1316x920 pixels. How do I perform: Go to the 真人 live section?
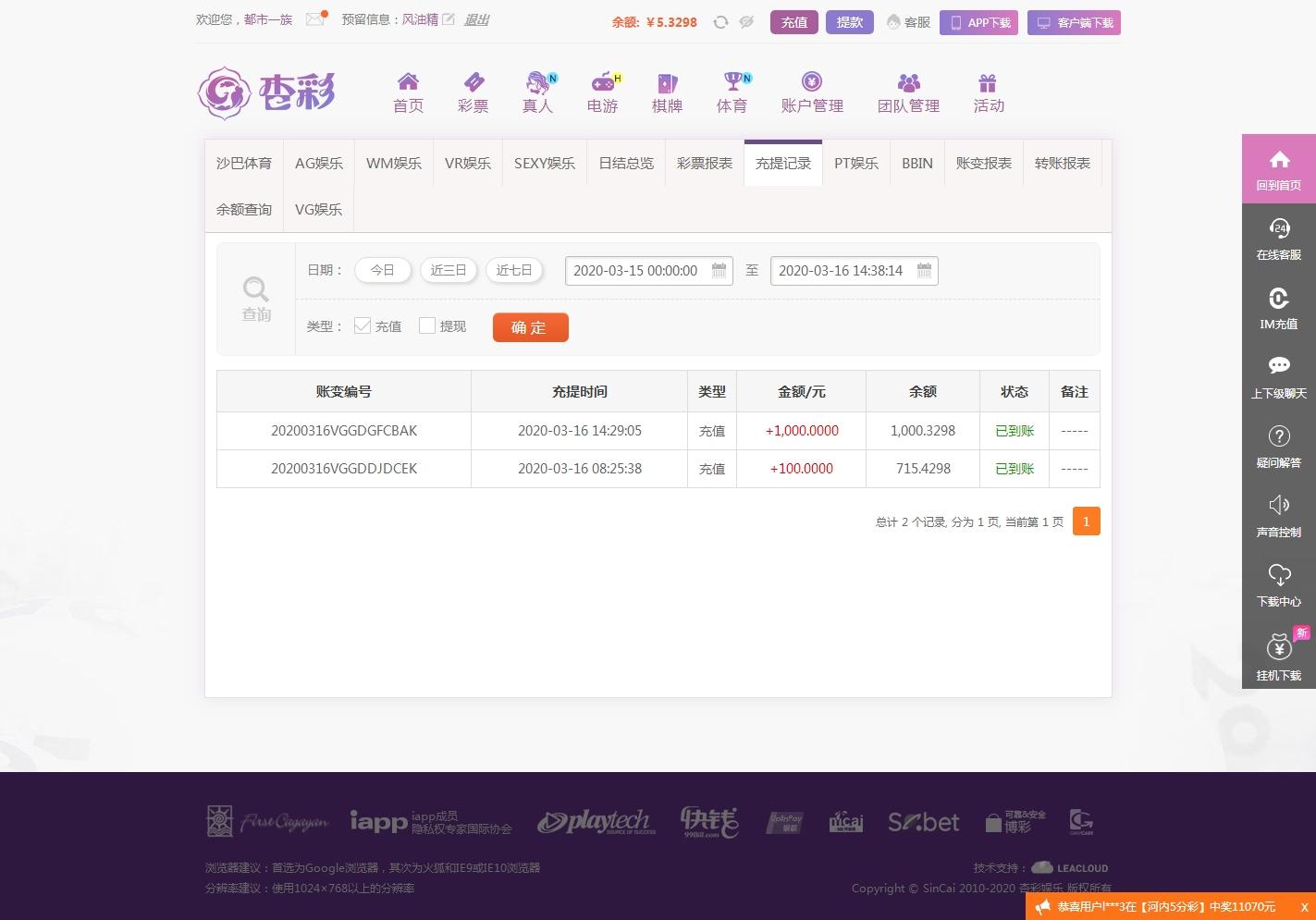[x=537, y=91]
